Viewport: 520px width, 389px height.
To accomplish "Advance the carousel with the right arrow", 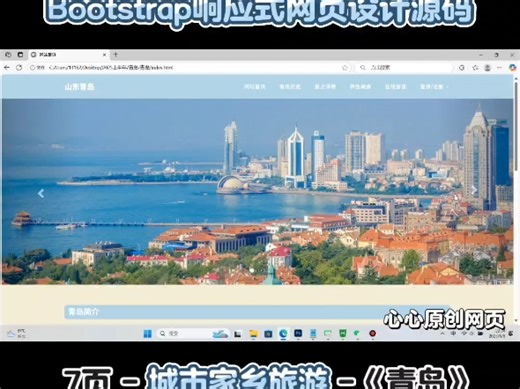I will [x=474, y=190].
